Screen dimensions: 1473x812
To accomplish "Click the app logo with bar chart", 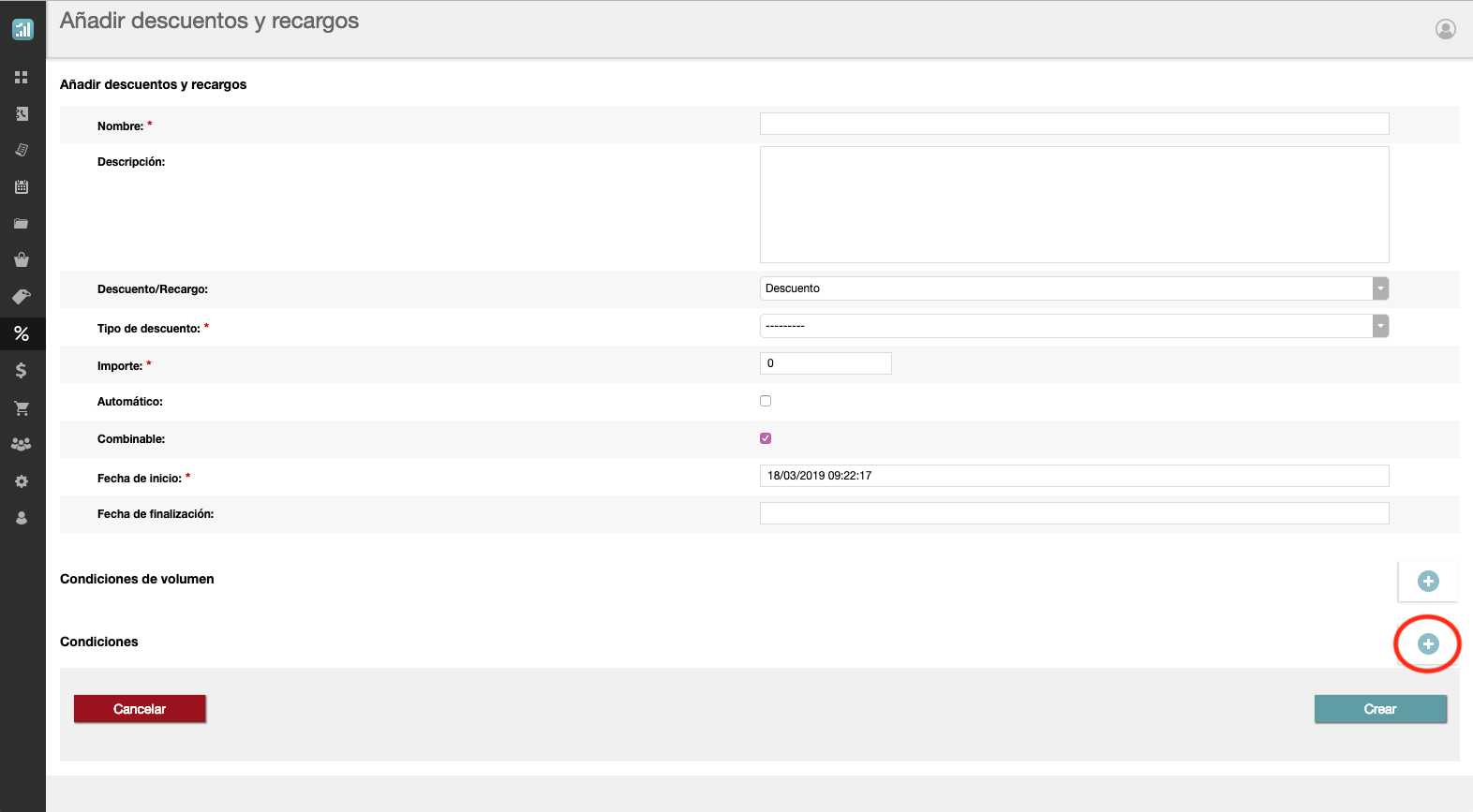I will (x=22, y=29).
